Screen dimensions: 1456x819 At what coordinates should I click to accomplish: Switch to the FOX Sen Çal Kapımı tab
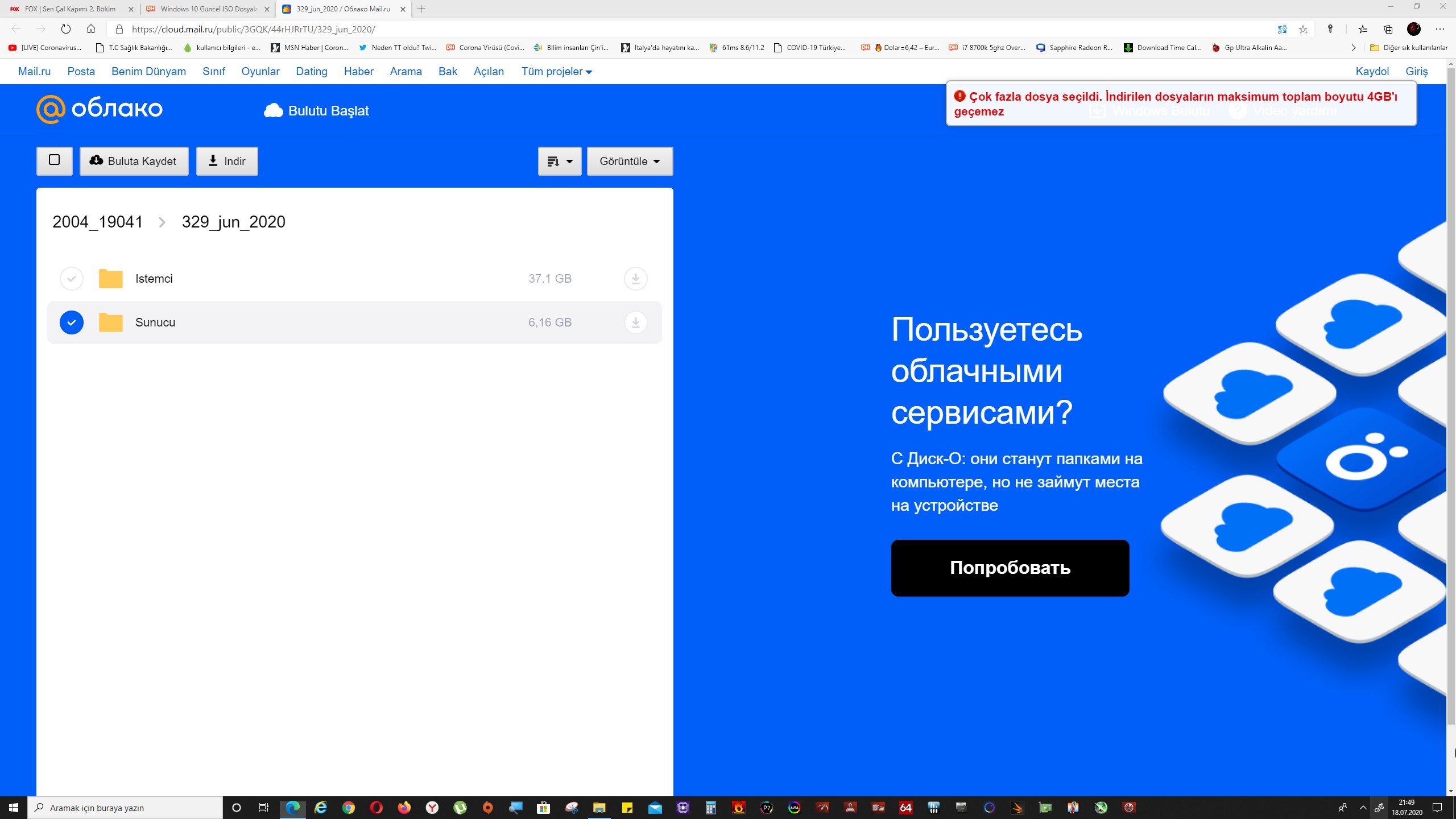69,9
